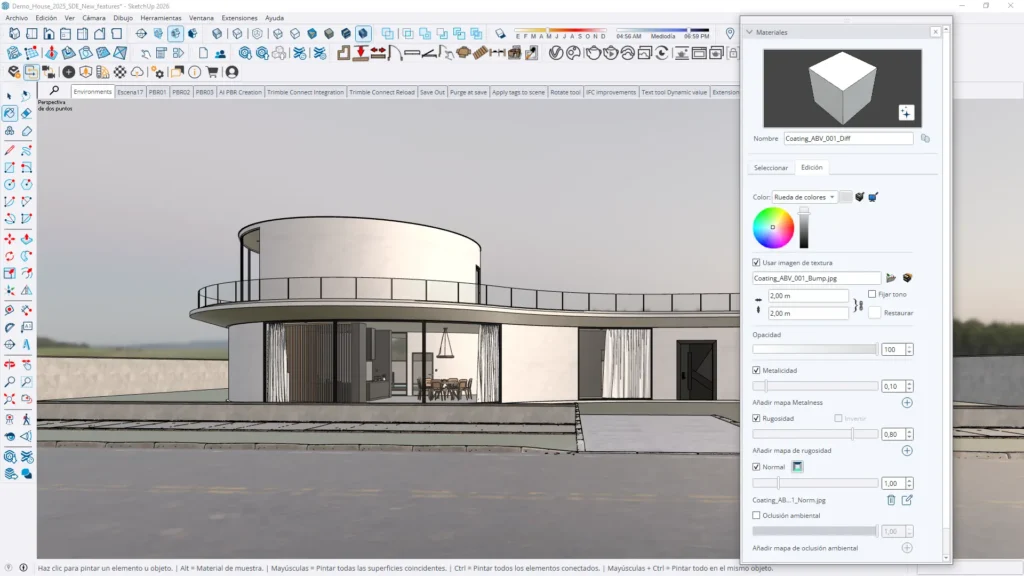
Task: Open Extension Warehouse shopping cart icon
Action: point(212,72)
